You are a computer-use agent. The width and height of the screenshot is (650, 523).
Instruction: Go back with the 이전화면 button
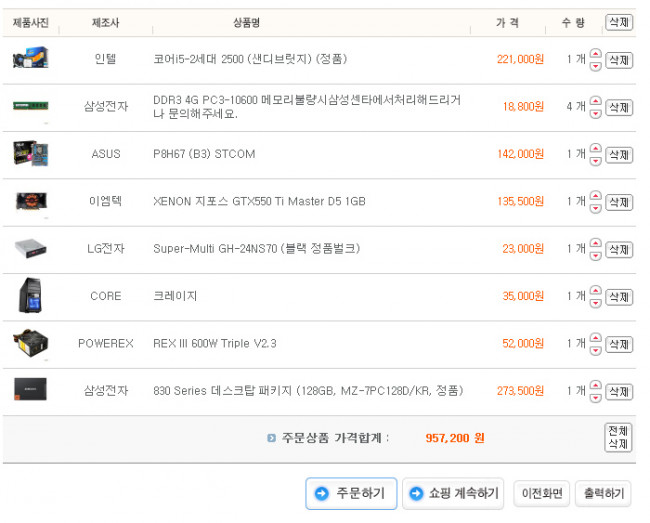coord(542,493)
